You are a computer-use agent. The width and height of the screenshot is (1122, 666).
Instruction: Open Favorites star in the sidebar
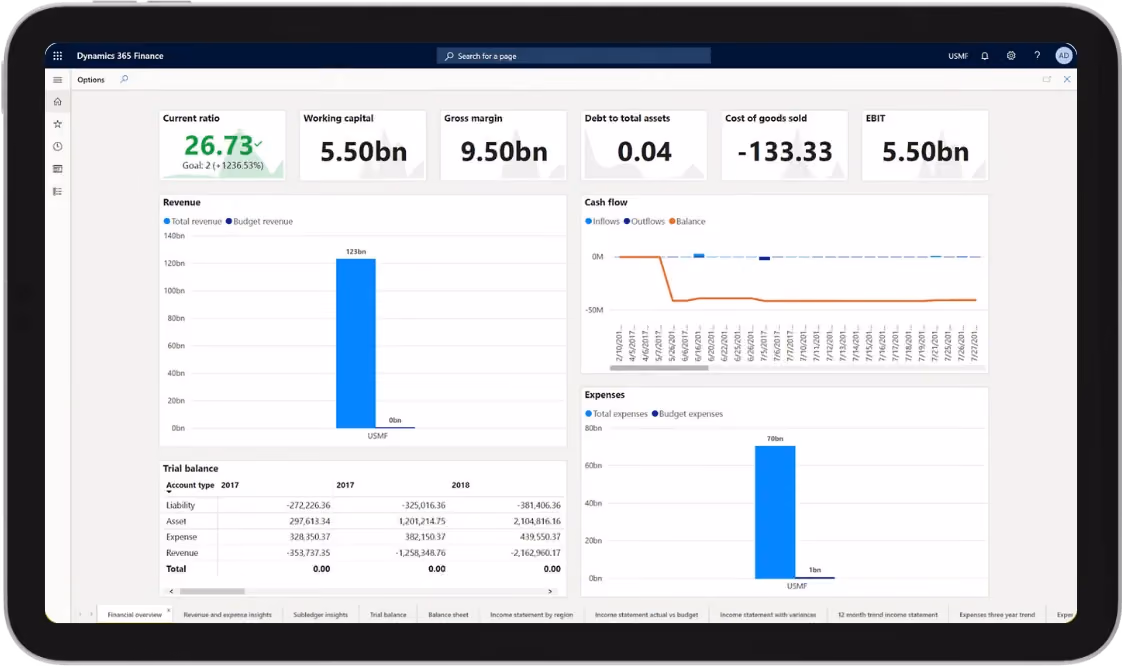point(57,124)
